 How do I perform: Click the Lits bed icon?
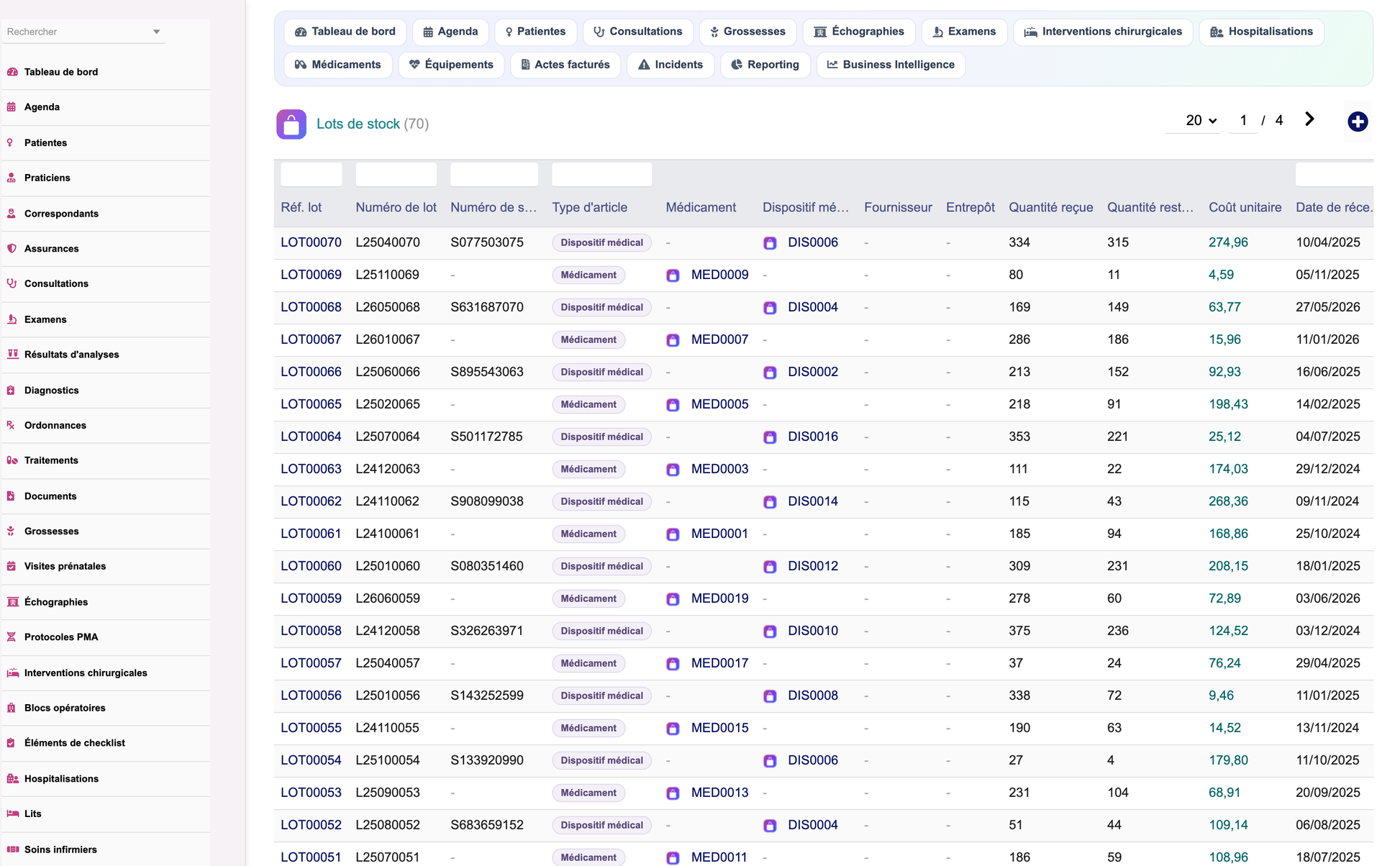[12, 813]
